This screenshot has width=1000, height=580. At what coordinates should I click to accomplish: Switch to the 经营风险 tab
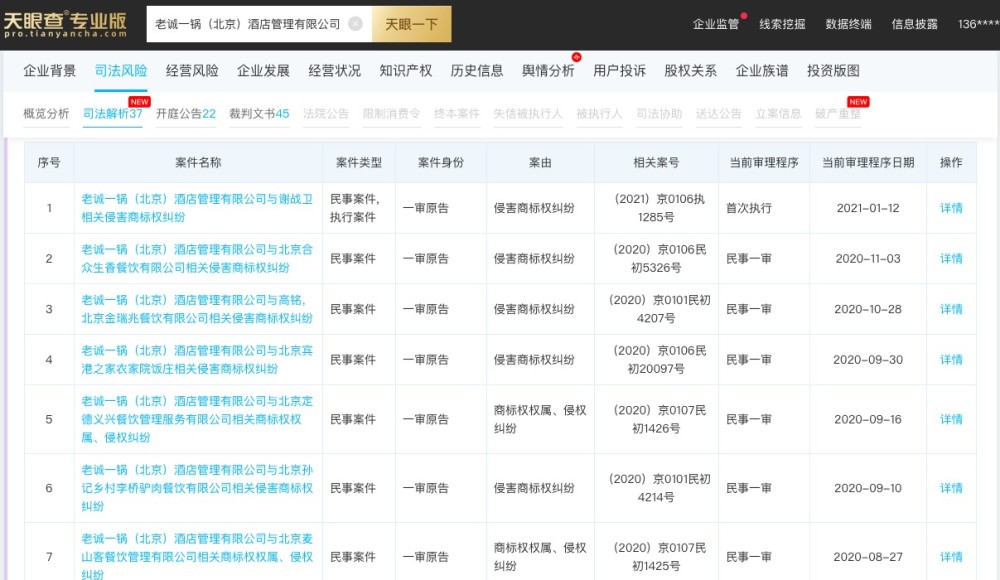coord(192,71)
